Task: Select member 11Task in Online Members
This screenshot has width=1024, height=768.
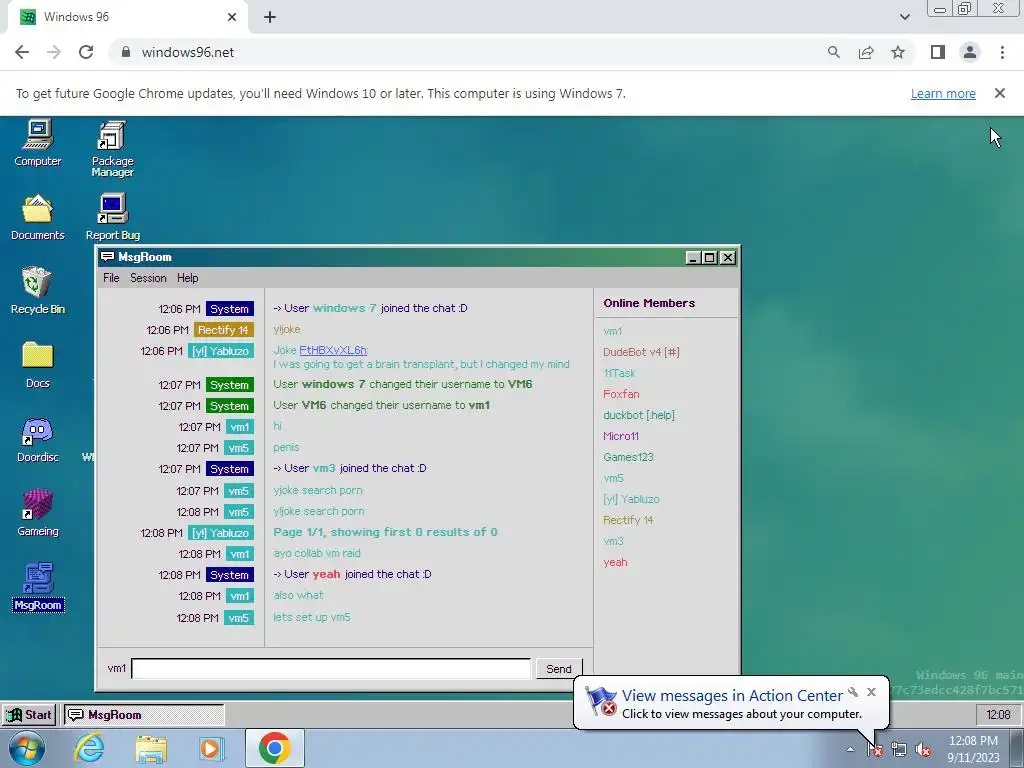Action: coord(619,373)
